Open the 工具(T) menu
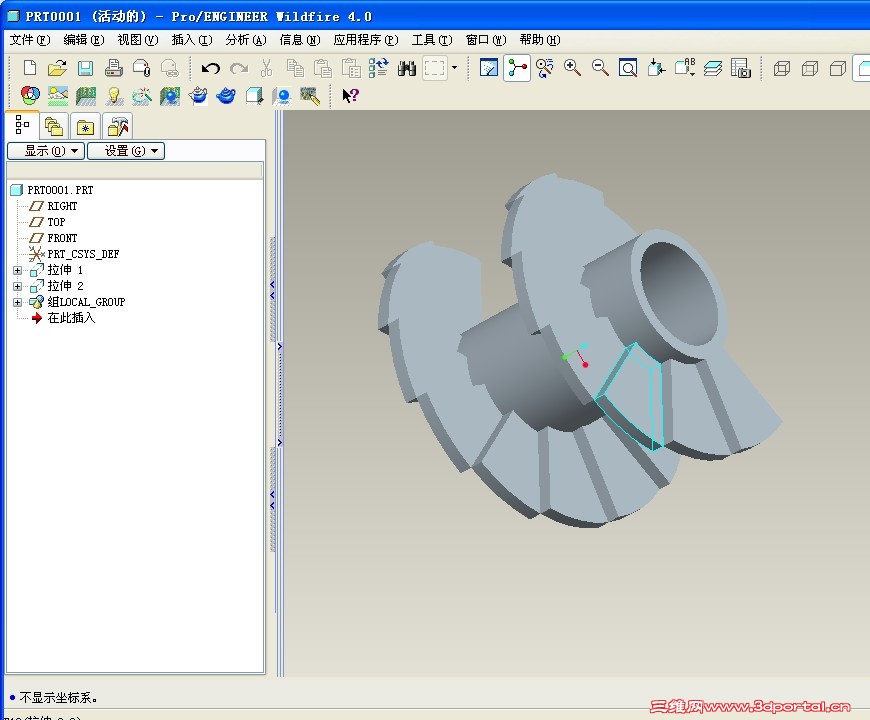This screenshot has width=870, height=720. tap(432, 40)
